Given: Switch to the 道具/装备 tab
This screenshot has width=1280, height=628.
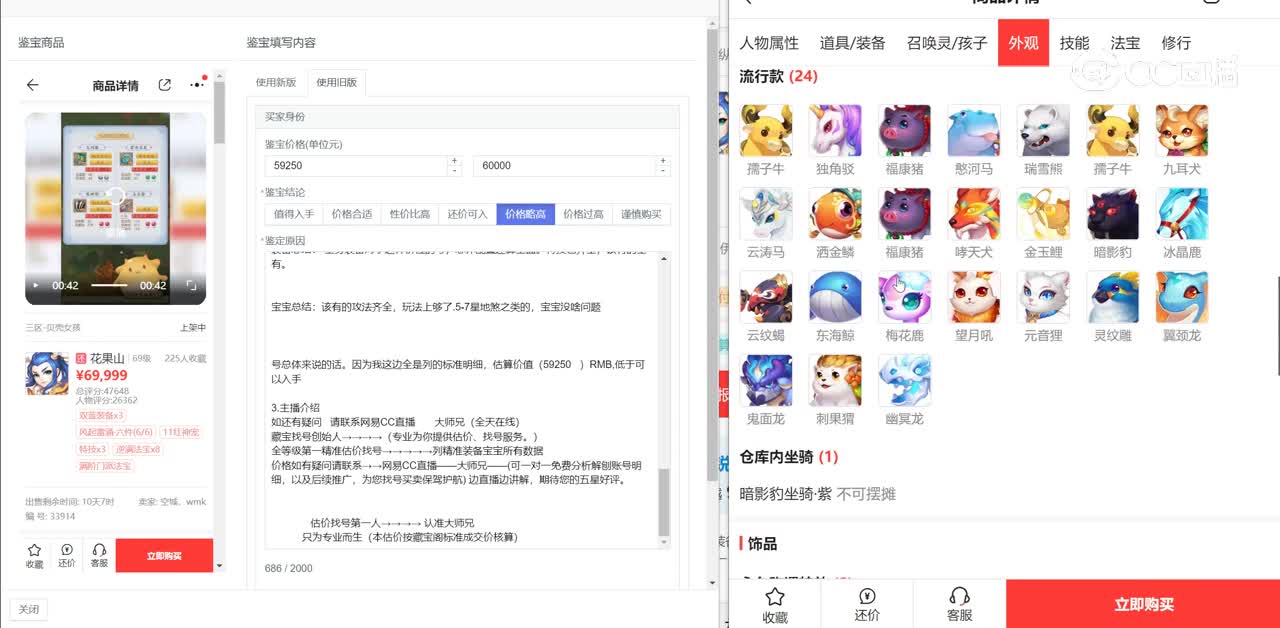Looking at the screenshot, I should [x=853, y=43].
